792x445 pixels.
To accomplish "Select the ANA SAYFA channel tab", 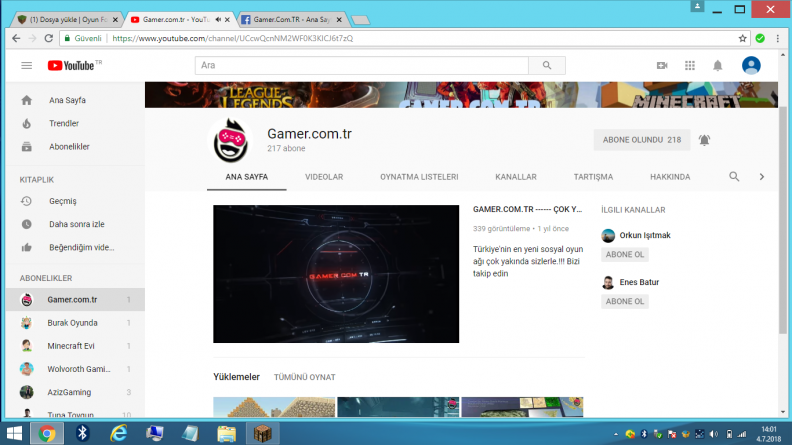I will [246, 177].
